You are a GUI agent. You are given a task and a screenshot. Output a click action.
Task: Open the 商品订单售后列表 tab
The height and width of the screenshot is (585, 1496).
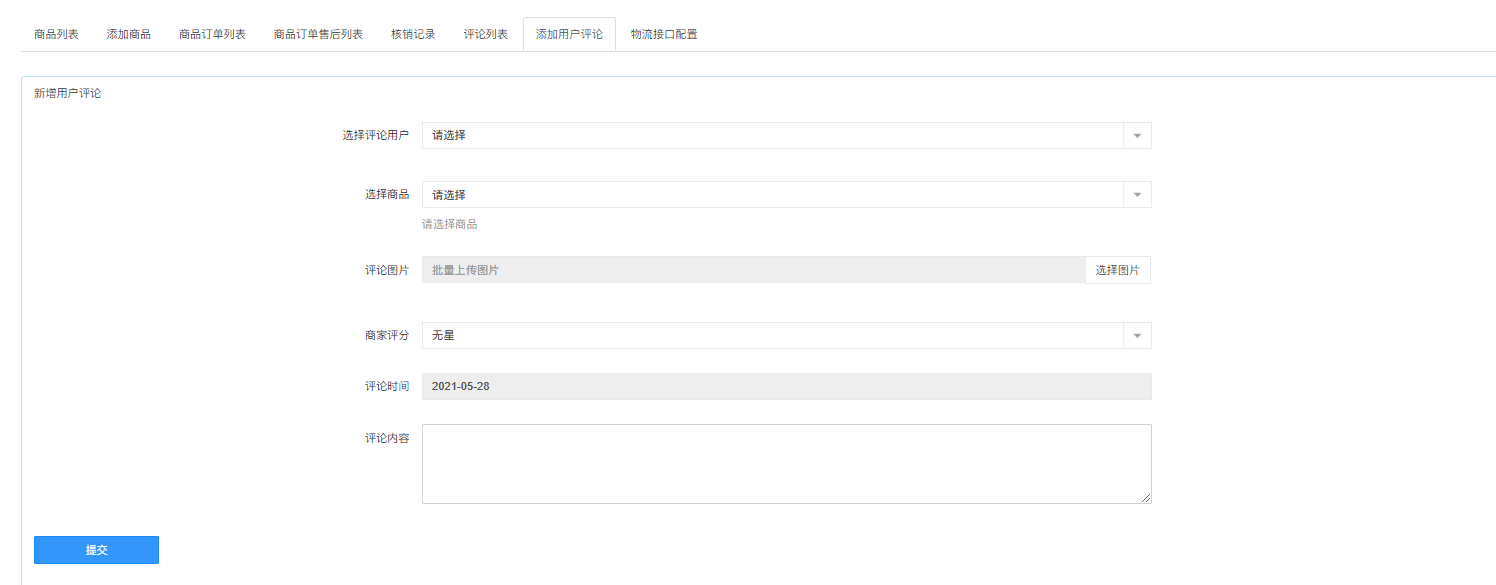pos(318,34)
